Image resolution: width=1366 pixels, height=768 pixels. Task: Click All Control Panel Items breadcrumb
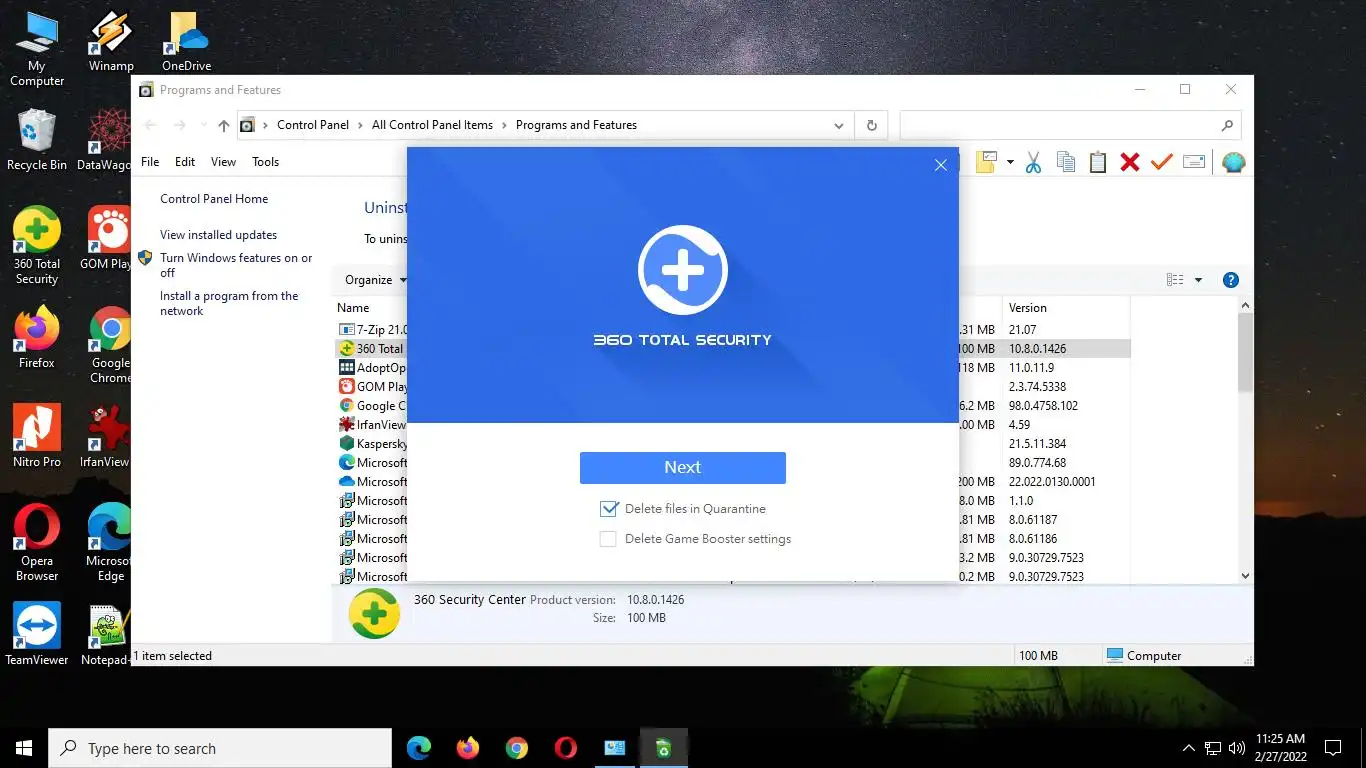click(432, 125)
